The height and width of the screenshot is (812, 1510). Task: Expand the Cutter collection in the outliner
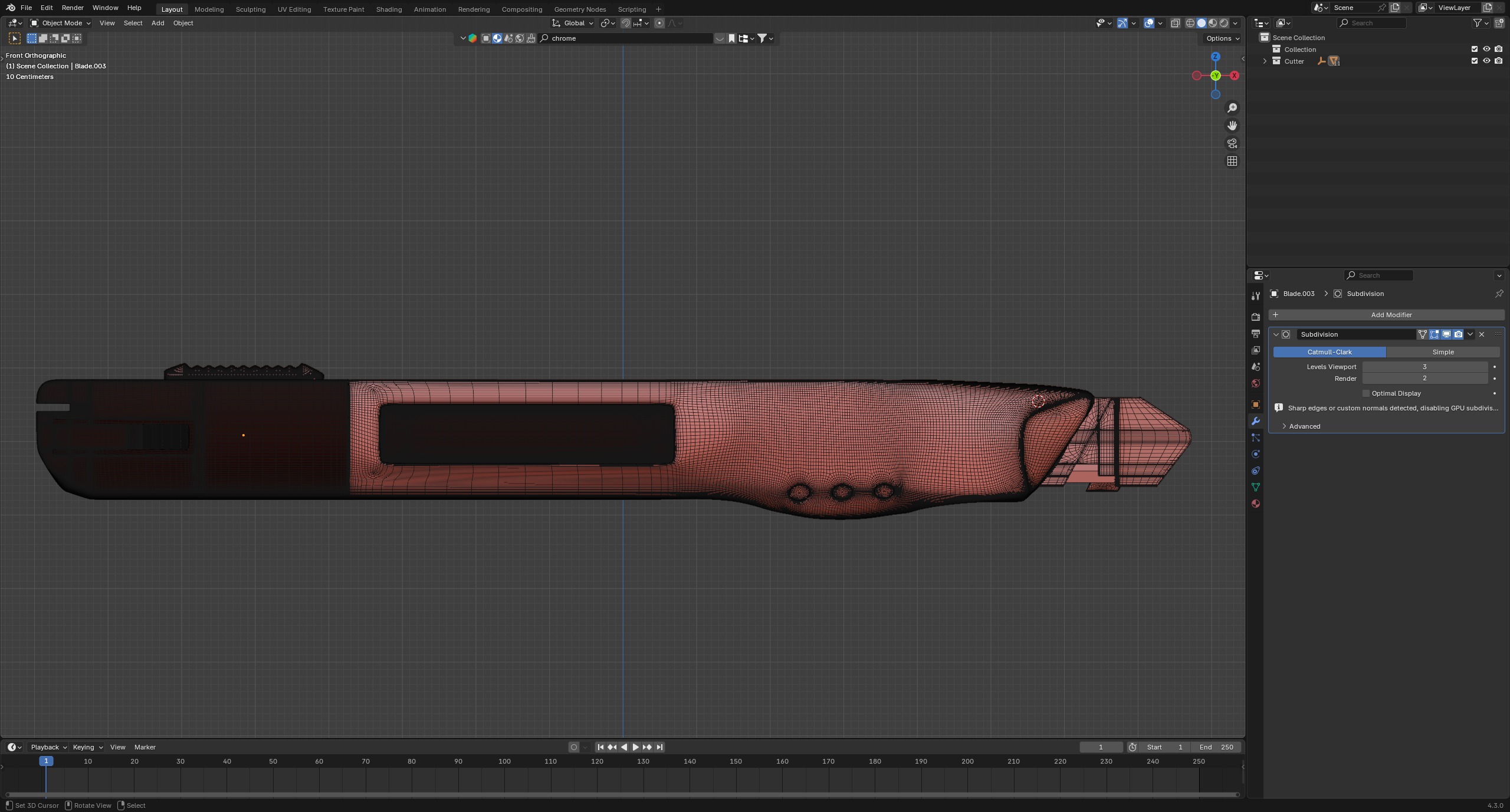tap(1264, 61)
